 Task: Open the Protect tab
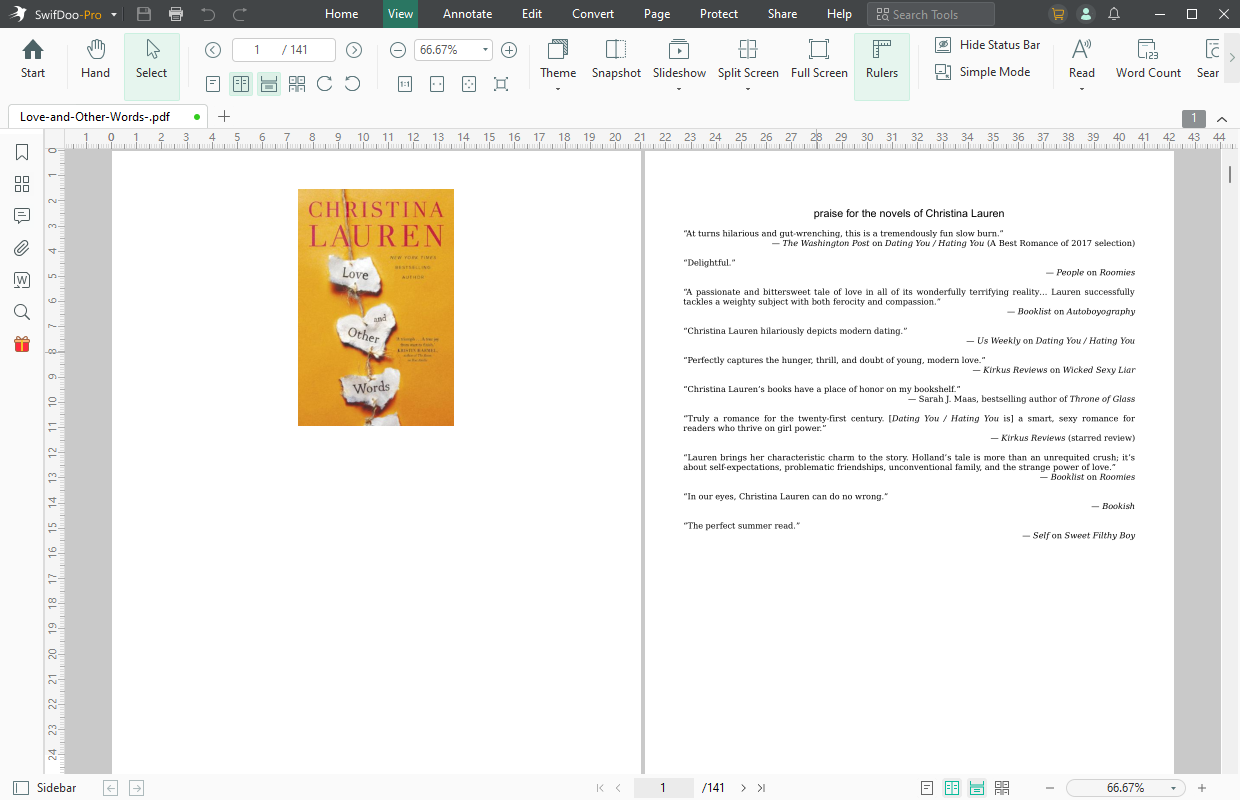pyautogui.click(x=719, y=14)
